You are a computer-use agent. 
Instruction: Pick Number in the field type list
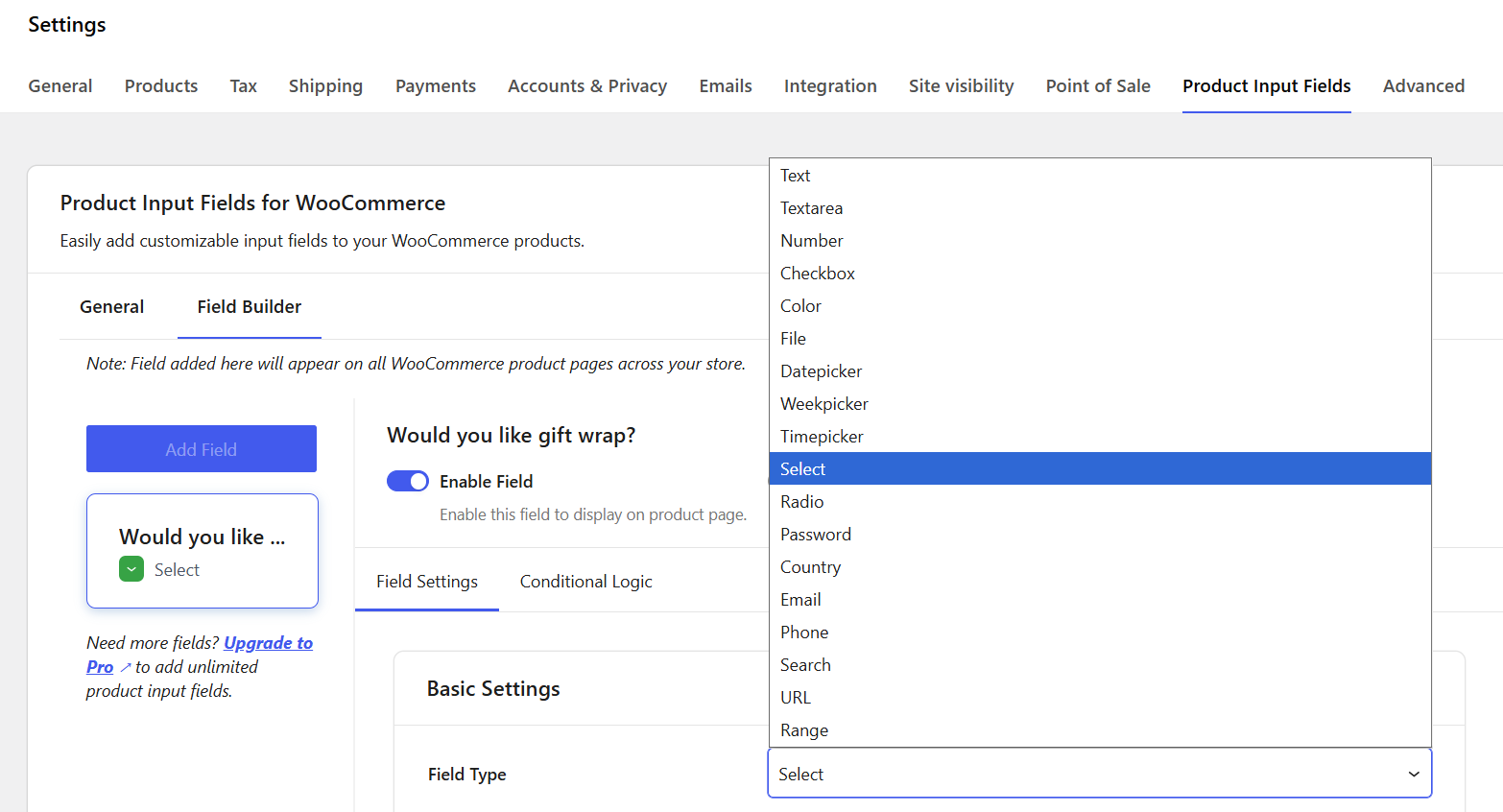tap(1100, 241)
